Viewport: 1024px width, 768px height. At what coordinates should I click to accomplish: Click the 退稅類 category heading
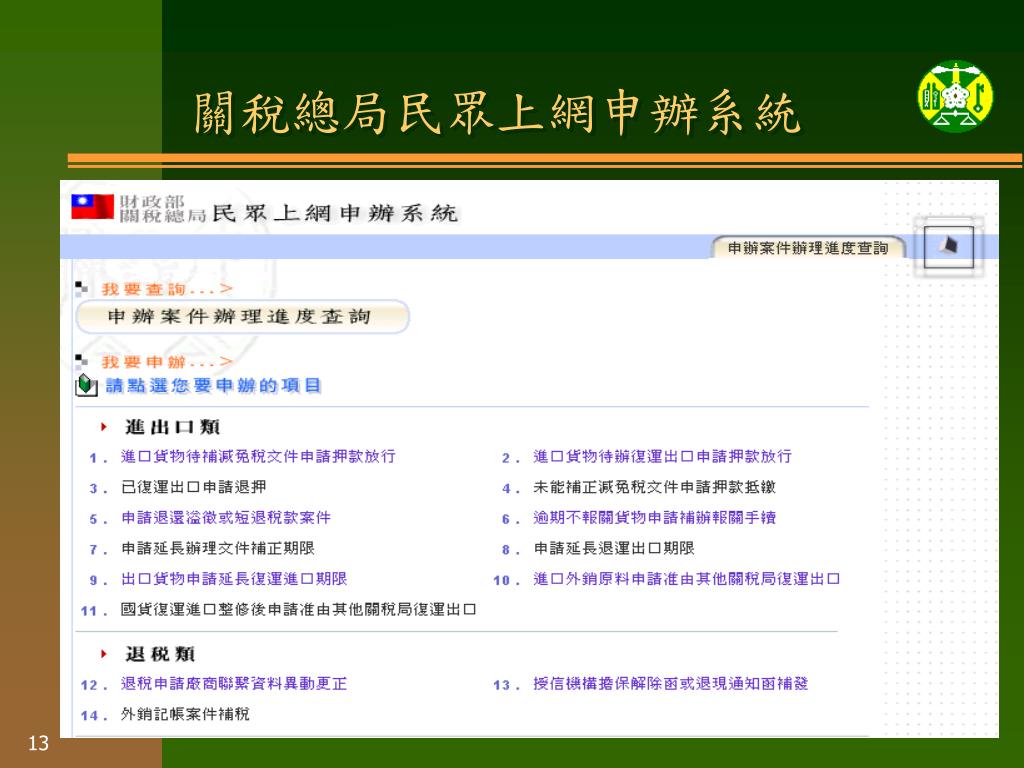point(160,654)
